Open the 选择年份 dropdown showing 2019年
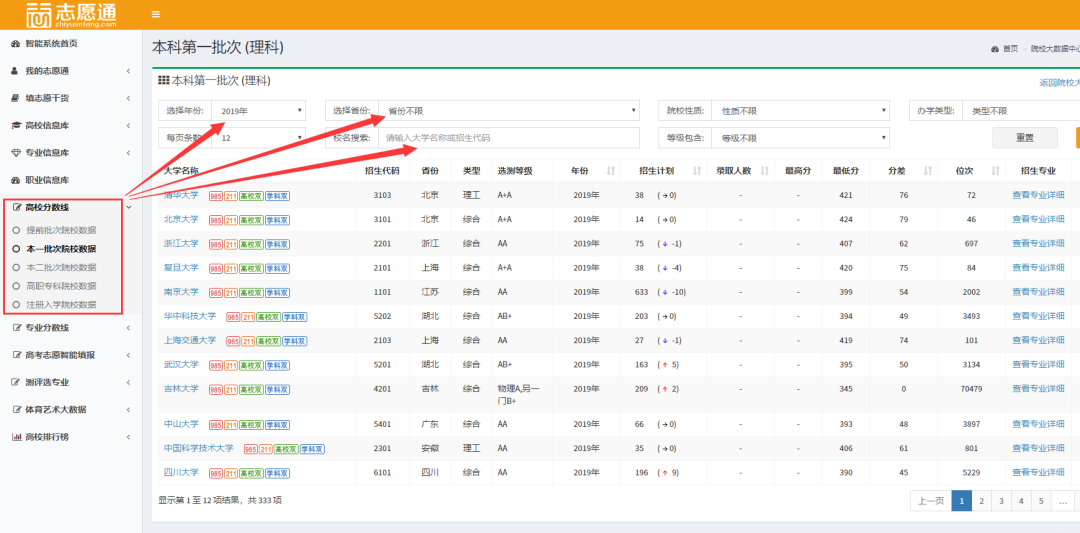Screen dimensions: 1080x533 [x=260, y=111]
